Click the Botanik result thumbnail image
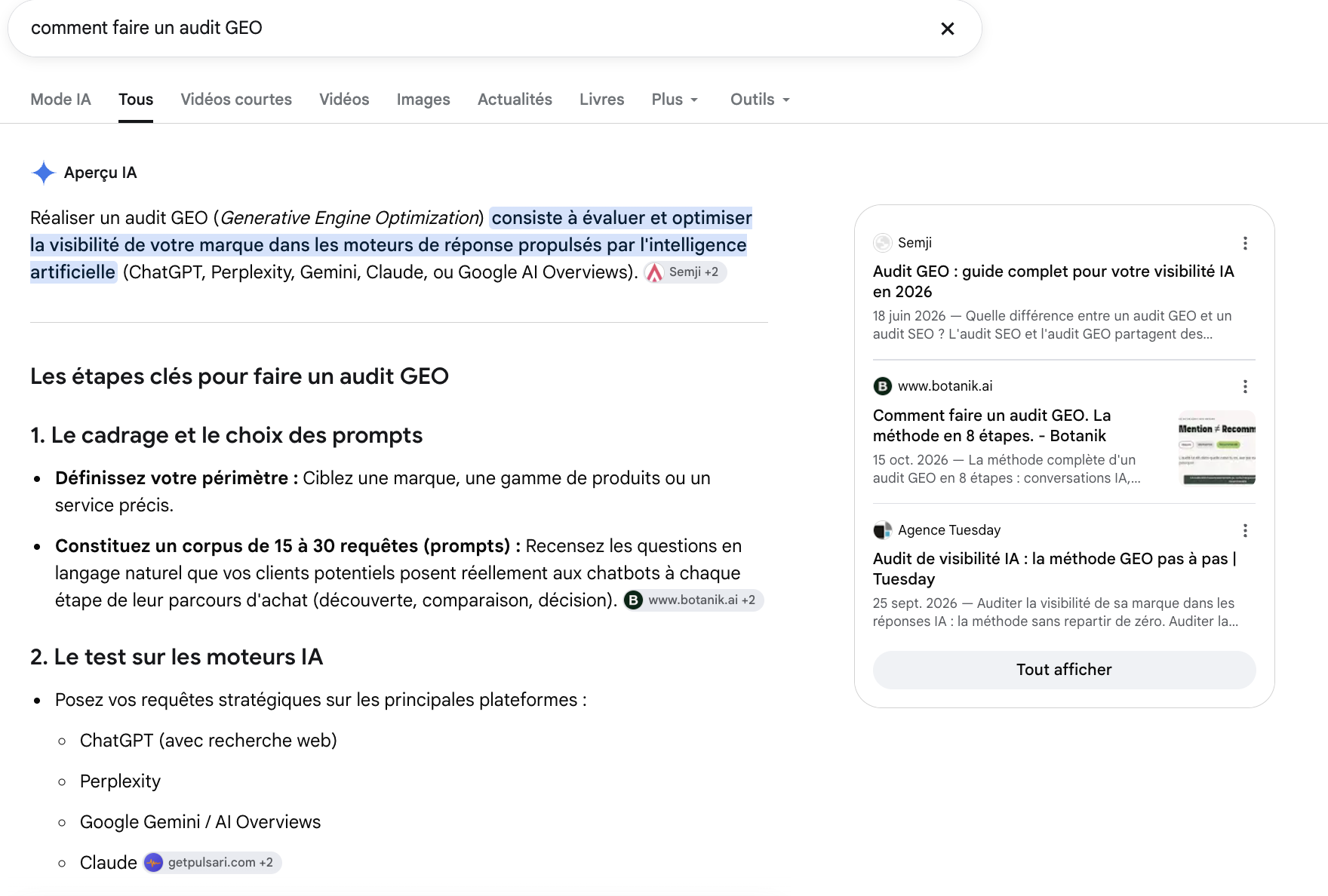 coord(1216,447)
